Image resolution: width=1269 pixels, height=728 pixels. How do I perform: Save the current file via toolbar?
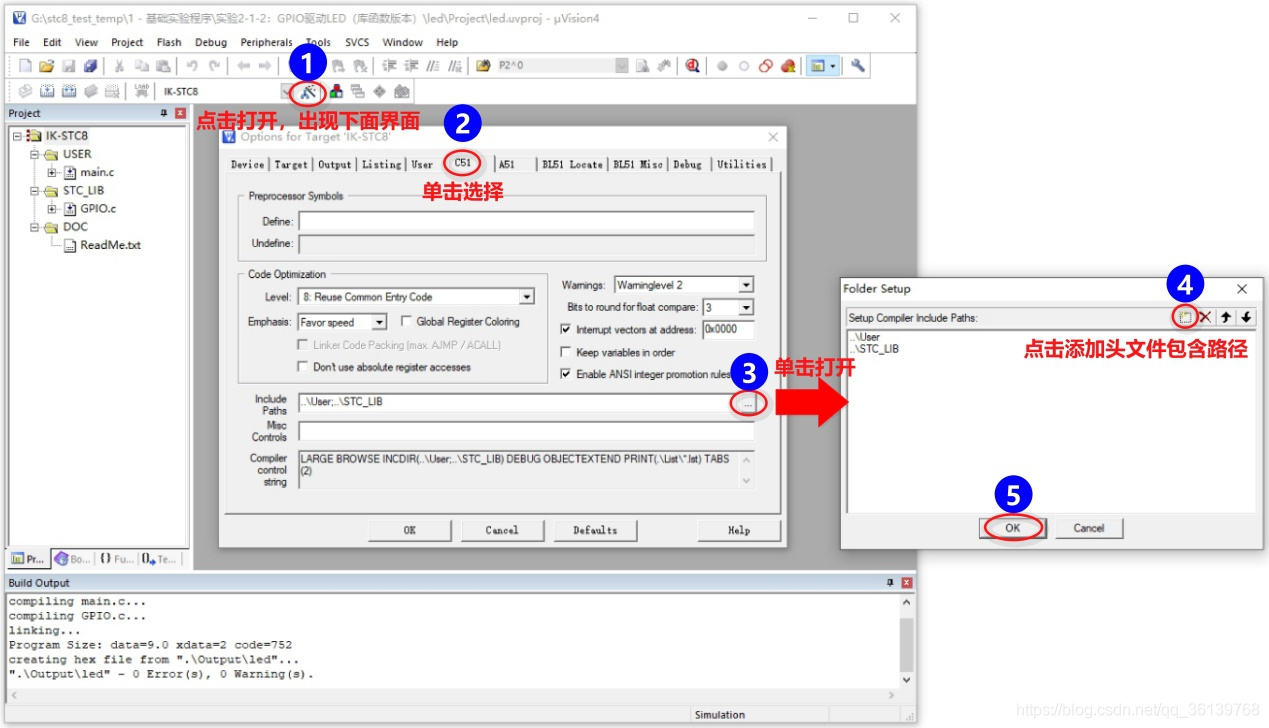(x=68, y=66)
